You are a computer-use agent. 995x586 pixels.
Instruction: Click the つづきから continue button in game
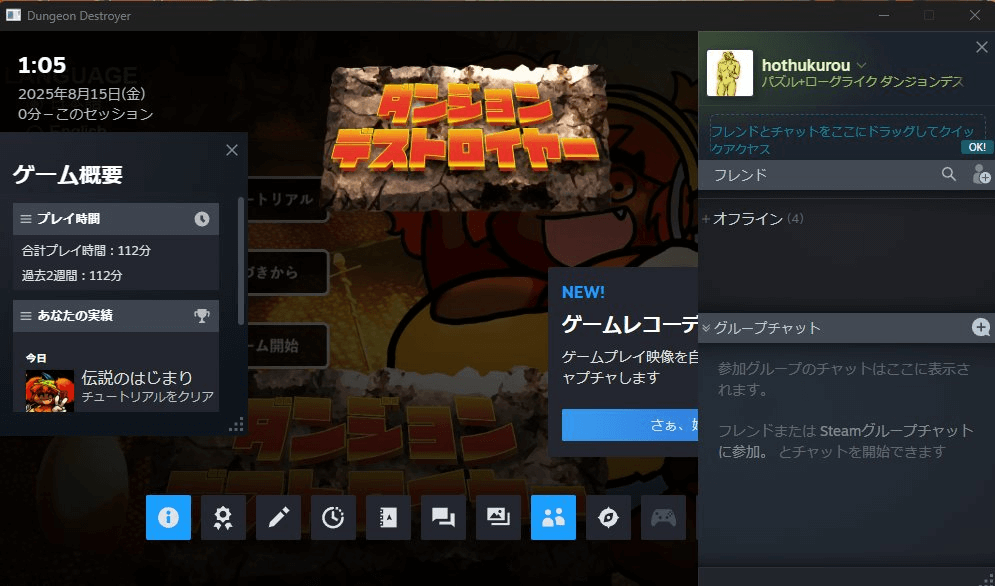[287, 272]
